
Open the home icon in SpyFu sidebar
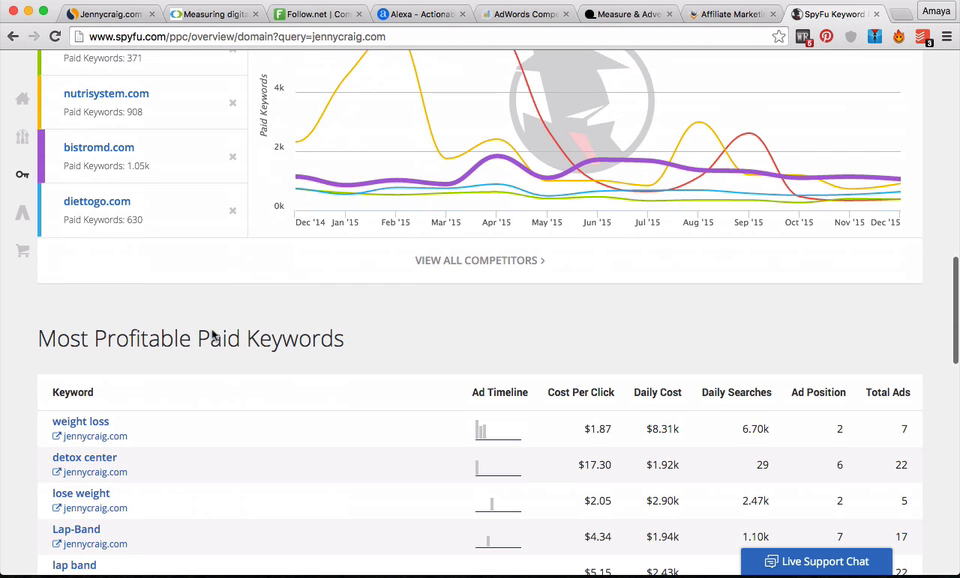coord(23,99)
